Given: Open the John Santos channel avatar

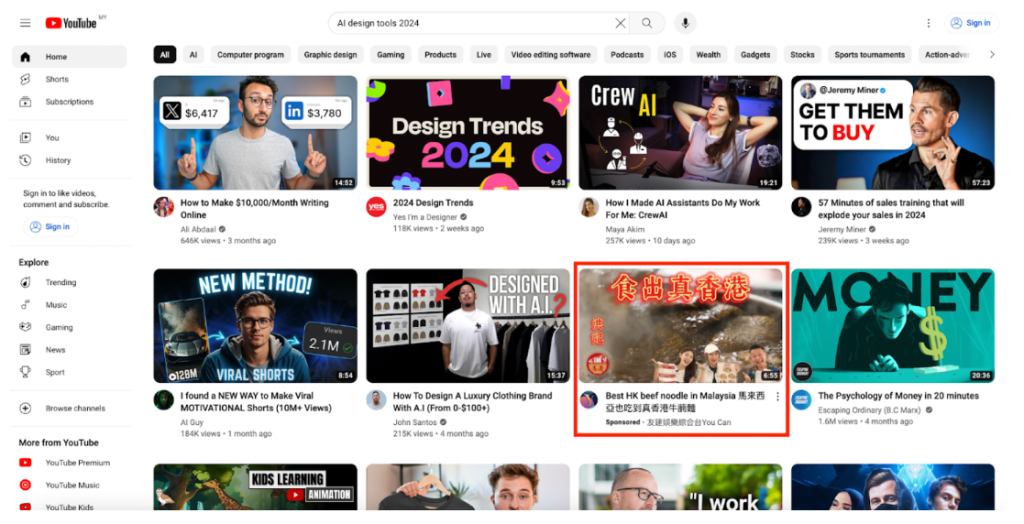Looking at the screenshot, I should pos(376,400).
